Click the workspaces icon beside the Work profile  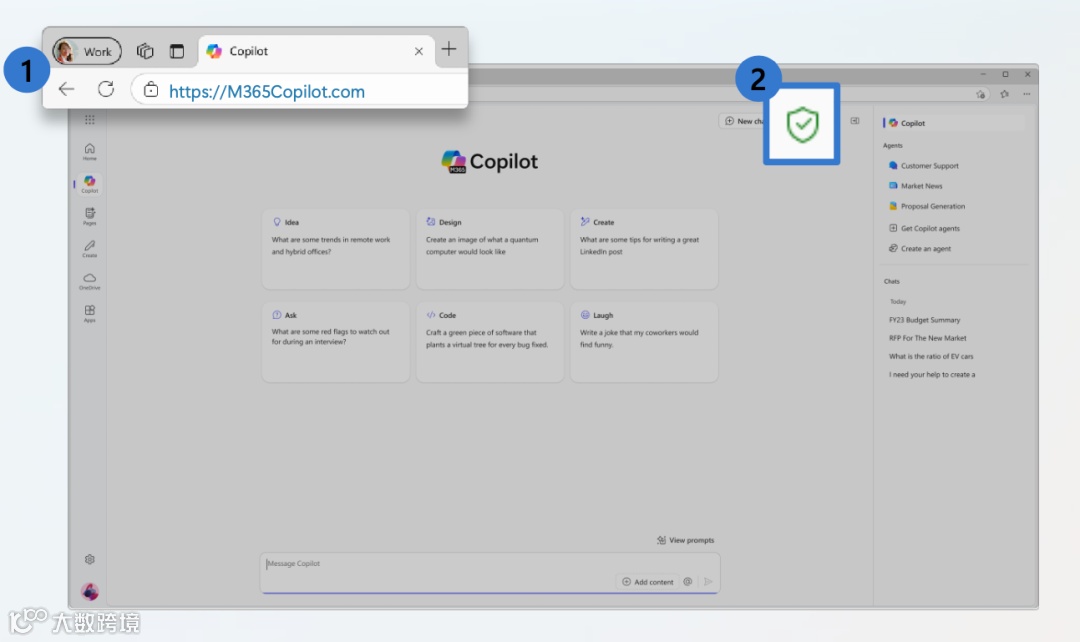pos(145,51)
